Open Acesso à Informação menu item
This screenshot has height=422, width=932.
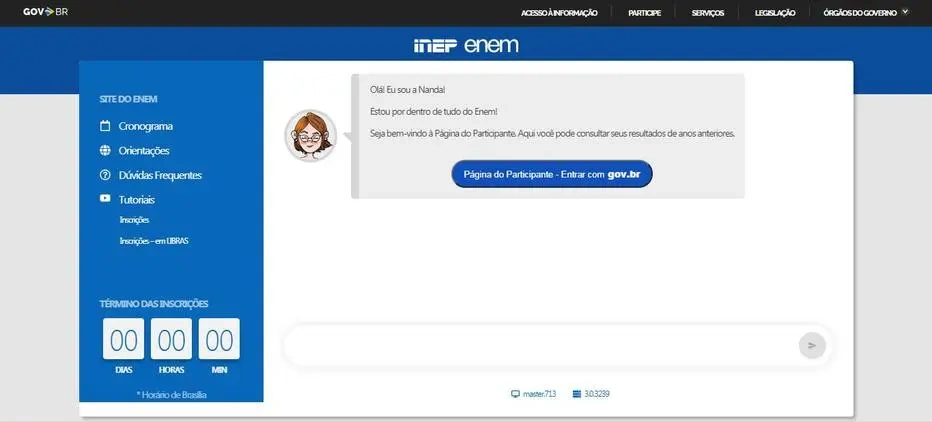[559, 13]
